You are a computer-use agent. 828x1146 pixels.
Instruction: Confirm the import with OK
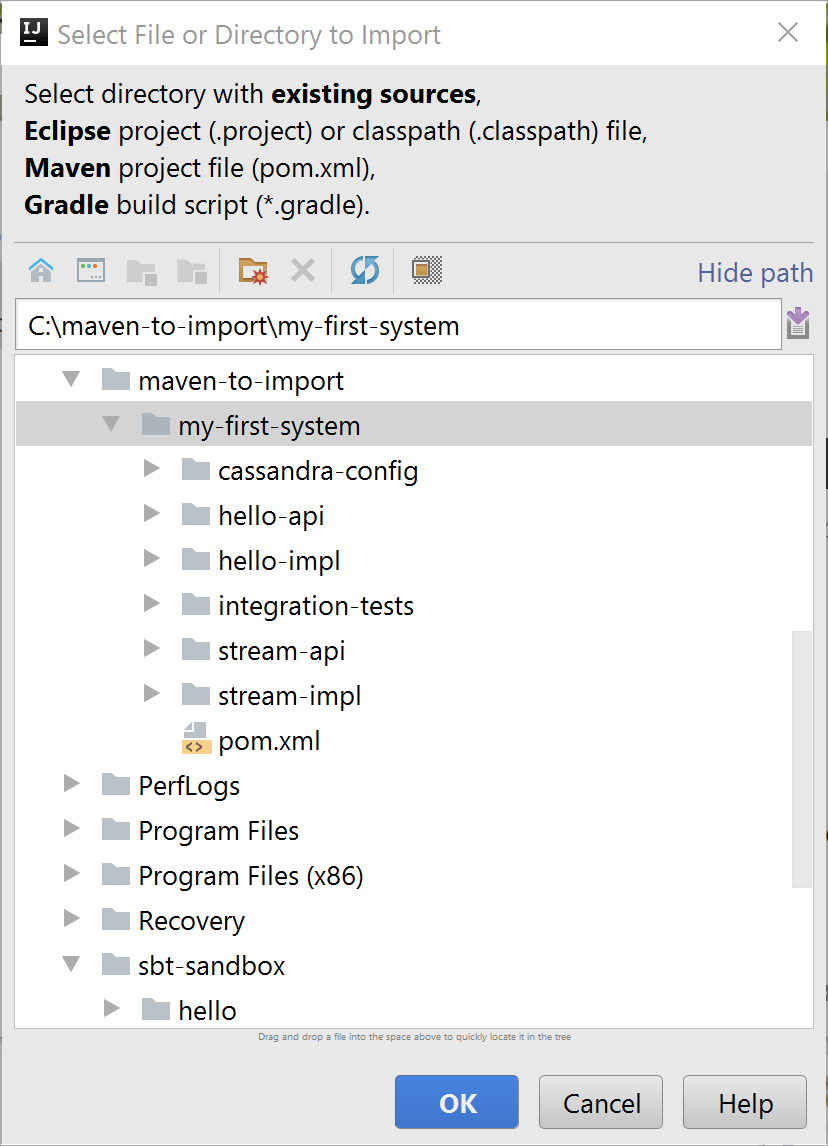point(456,1101)
